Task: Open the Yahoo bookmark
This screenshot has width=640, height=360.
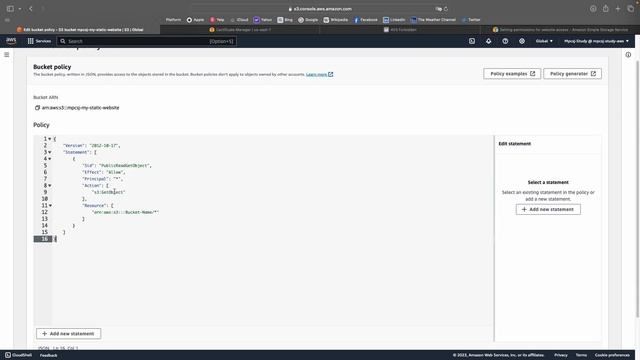Action: (263, 20)
